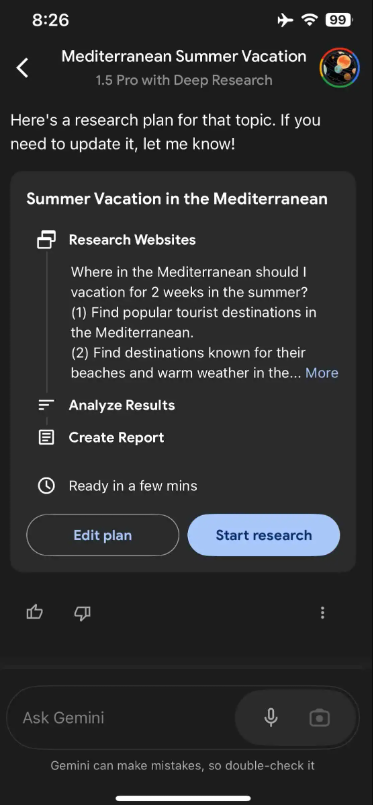Click the Edit plan button

pos(103,535)
